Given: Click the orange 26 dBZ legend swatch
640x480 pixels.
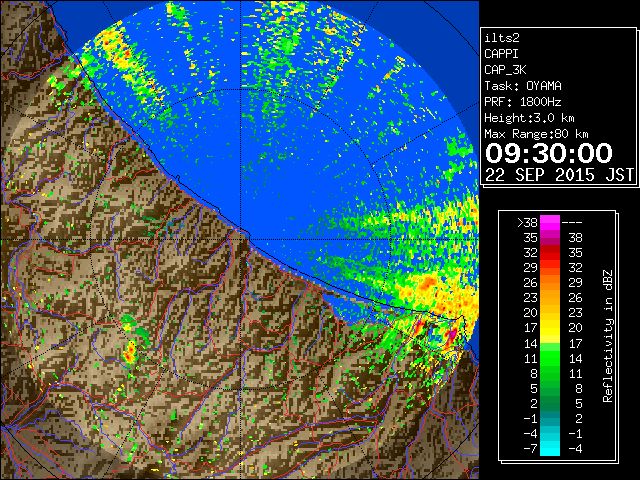Looking at the screenshot, I should [549, 282].
